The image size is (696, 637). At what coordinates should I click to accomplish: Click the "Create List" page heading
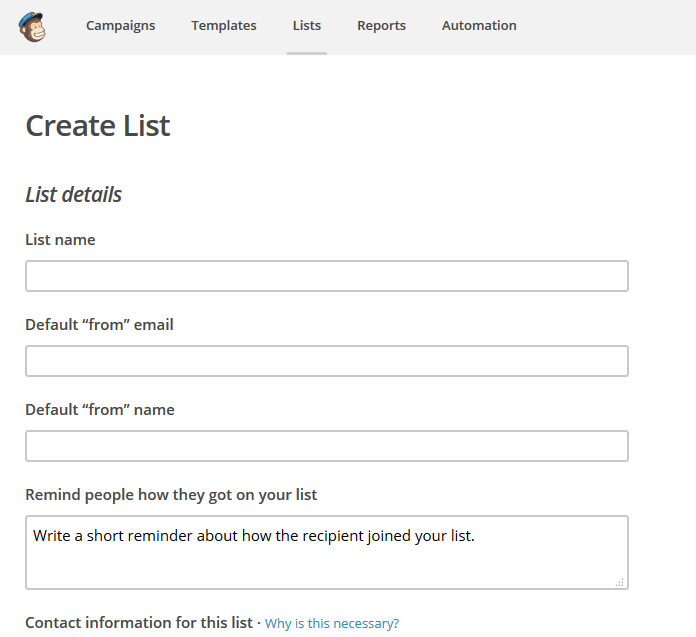coord(98,126)
